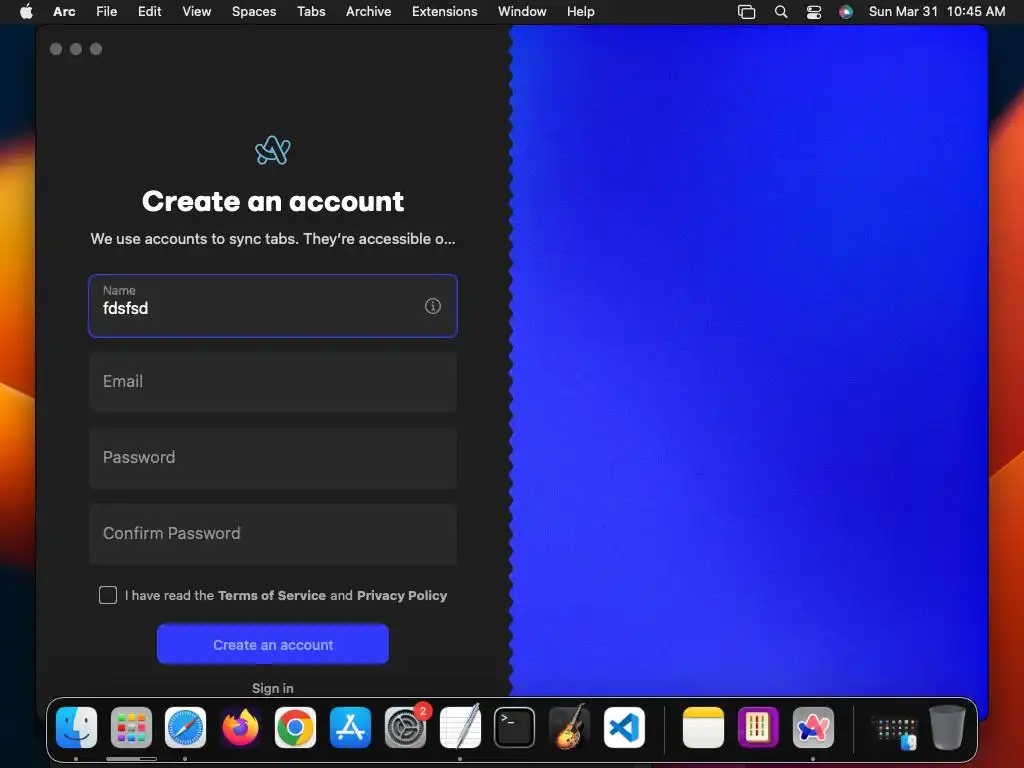Click the info icon in Name field
Viewport: 1024px width, 768px height.
432,306
